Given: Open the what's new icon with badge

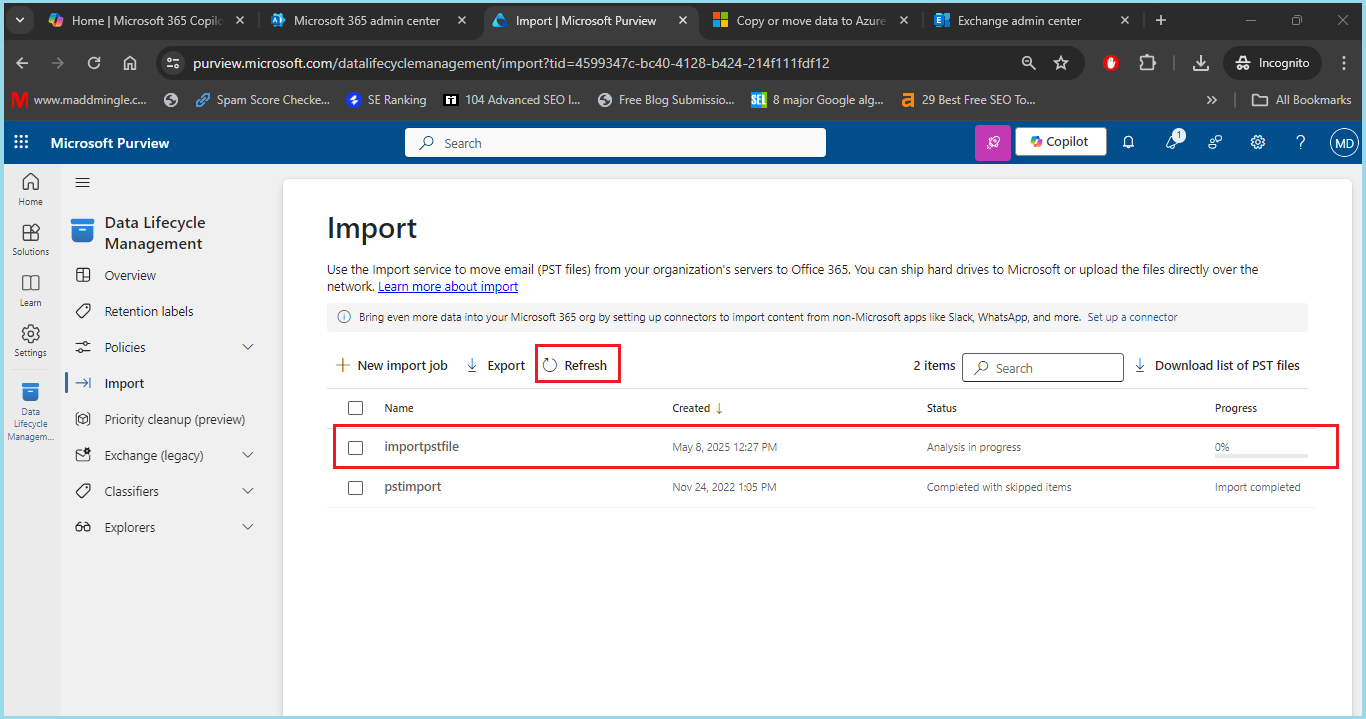Looking at the screenshot, I should [1173, 142].
